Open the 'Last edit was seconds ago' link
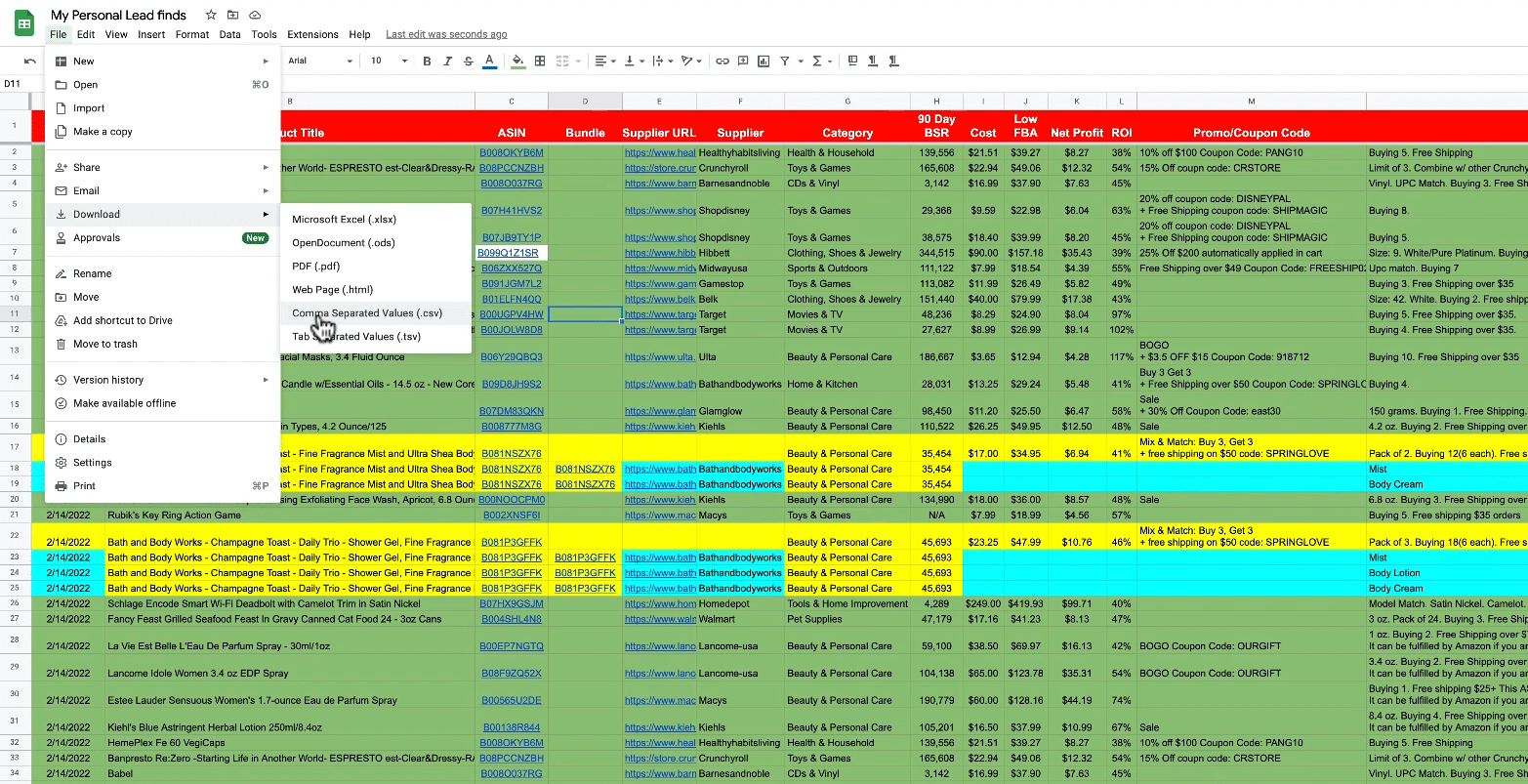The width and height of the screenshot is (1528, 784). coord(446,34)
